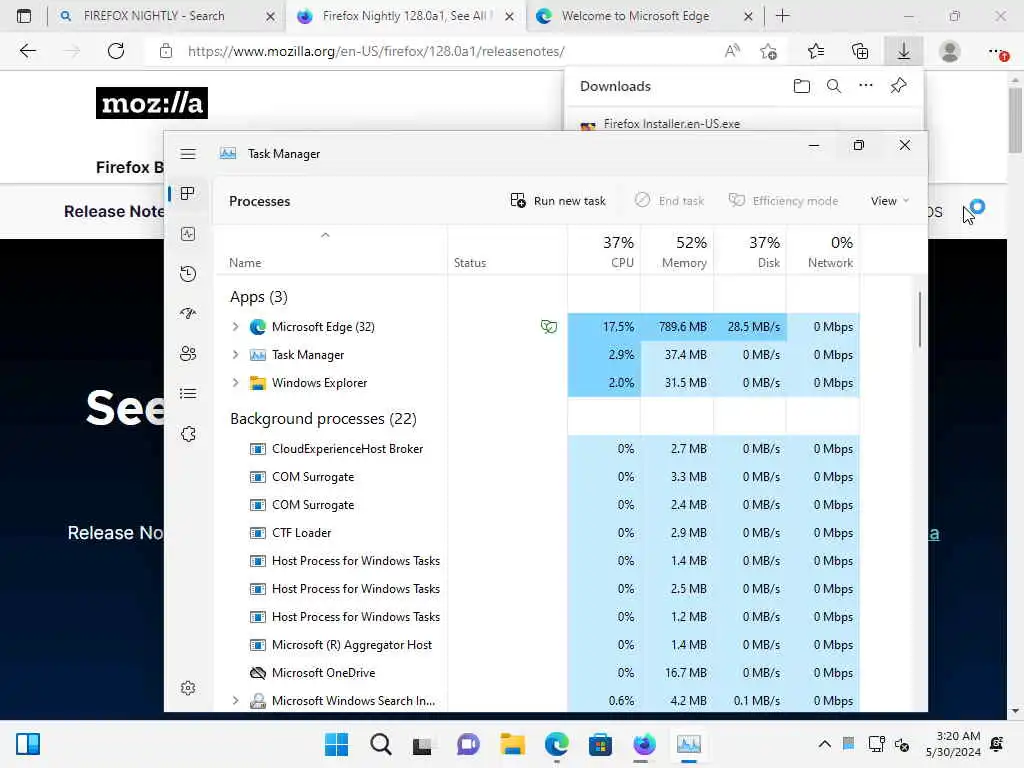Refresh the Edge page

pyautogui.click(x=116, y=51)
